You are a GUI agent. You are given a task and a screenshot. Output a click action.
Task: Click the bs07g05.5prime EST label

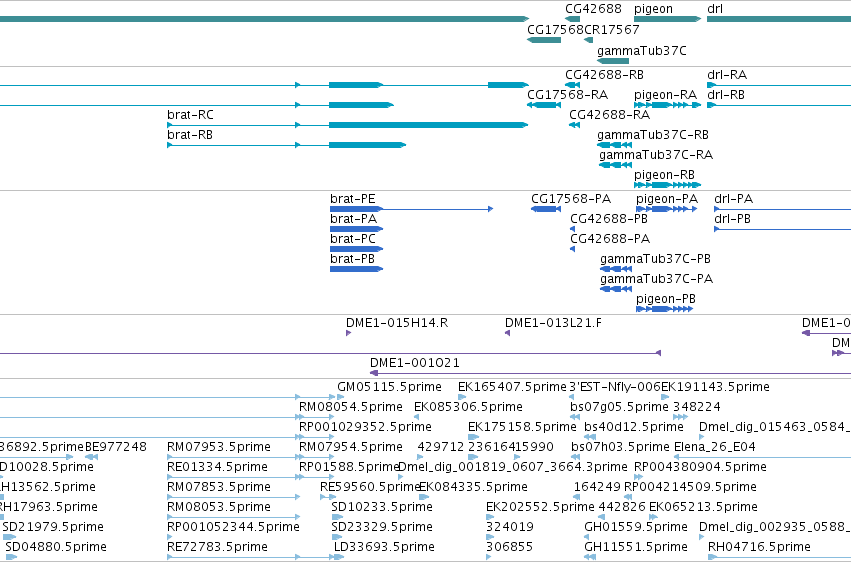(619, 407)
